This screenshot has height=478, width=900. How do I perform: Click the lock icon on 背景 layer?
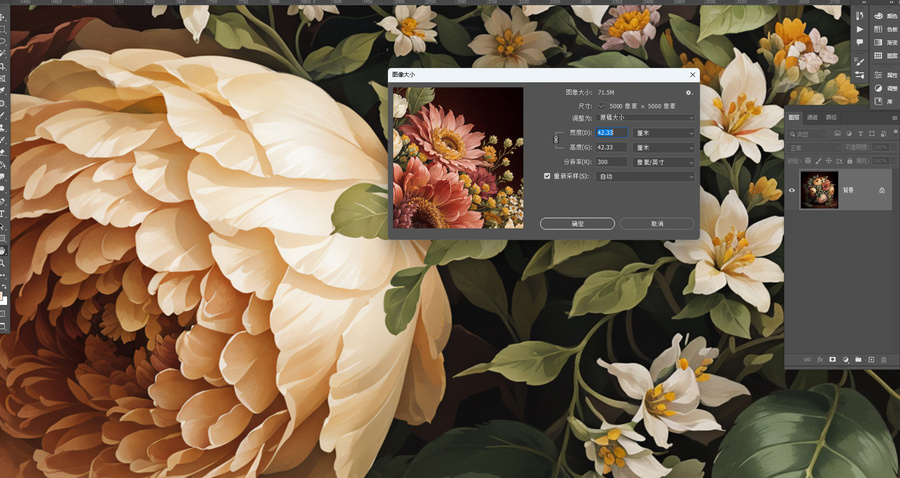[882, 190]
